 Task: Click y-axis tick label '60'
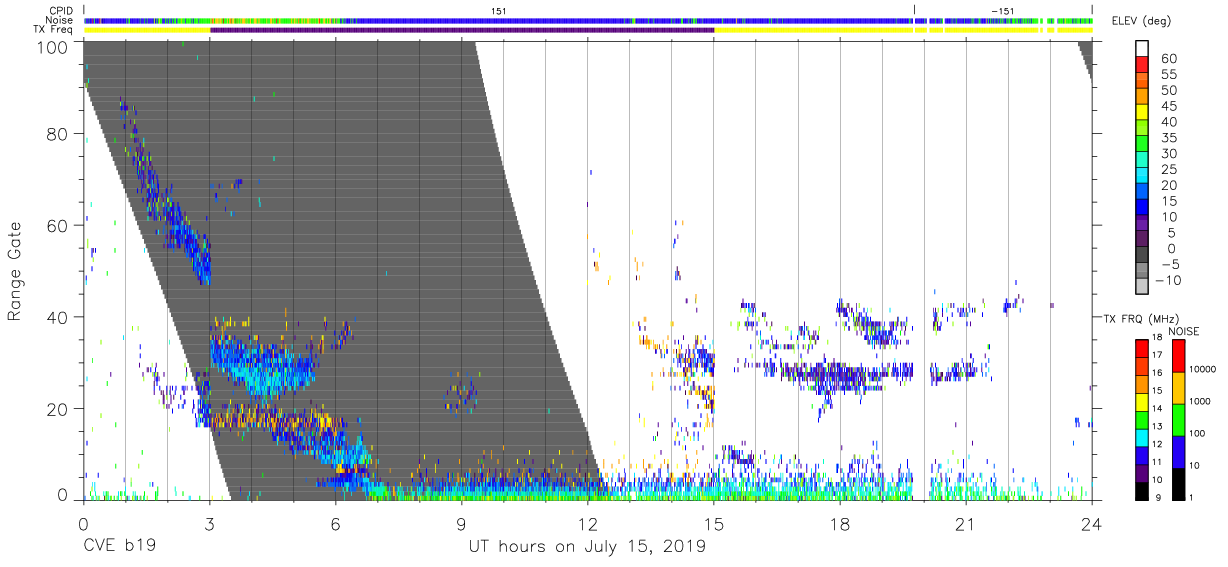[56, 226]
